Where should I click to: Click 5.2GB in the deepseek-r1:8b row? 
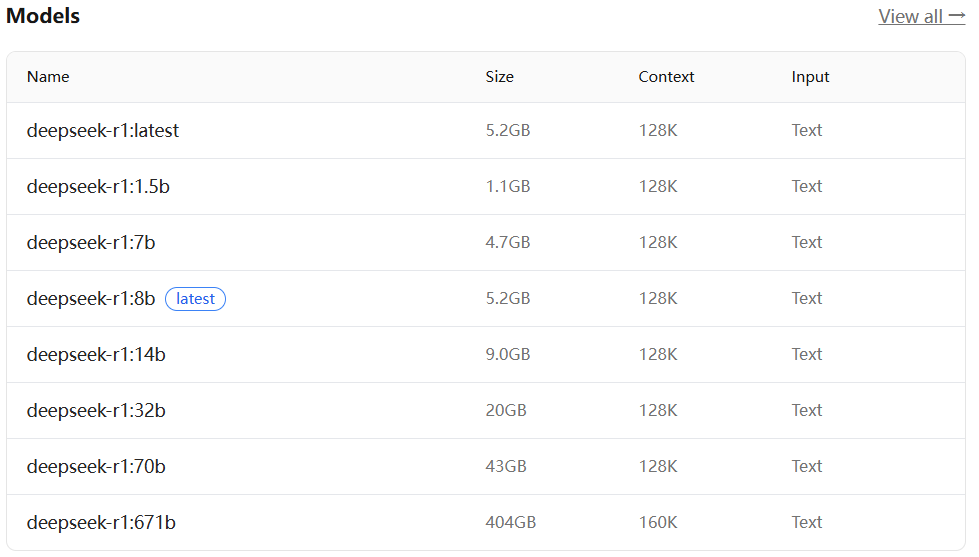tap(508, 298)
